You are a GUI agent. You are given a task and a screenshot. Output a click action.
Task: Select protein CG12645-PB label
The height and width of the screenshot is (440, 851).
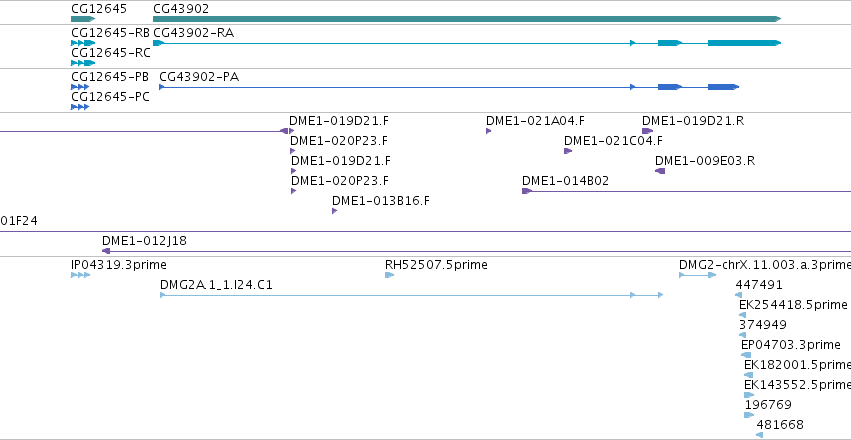pyautogui.click(x=110, y=77)
